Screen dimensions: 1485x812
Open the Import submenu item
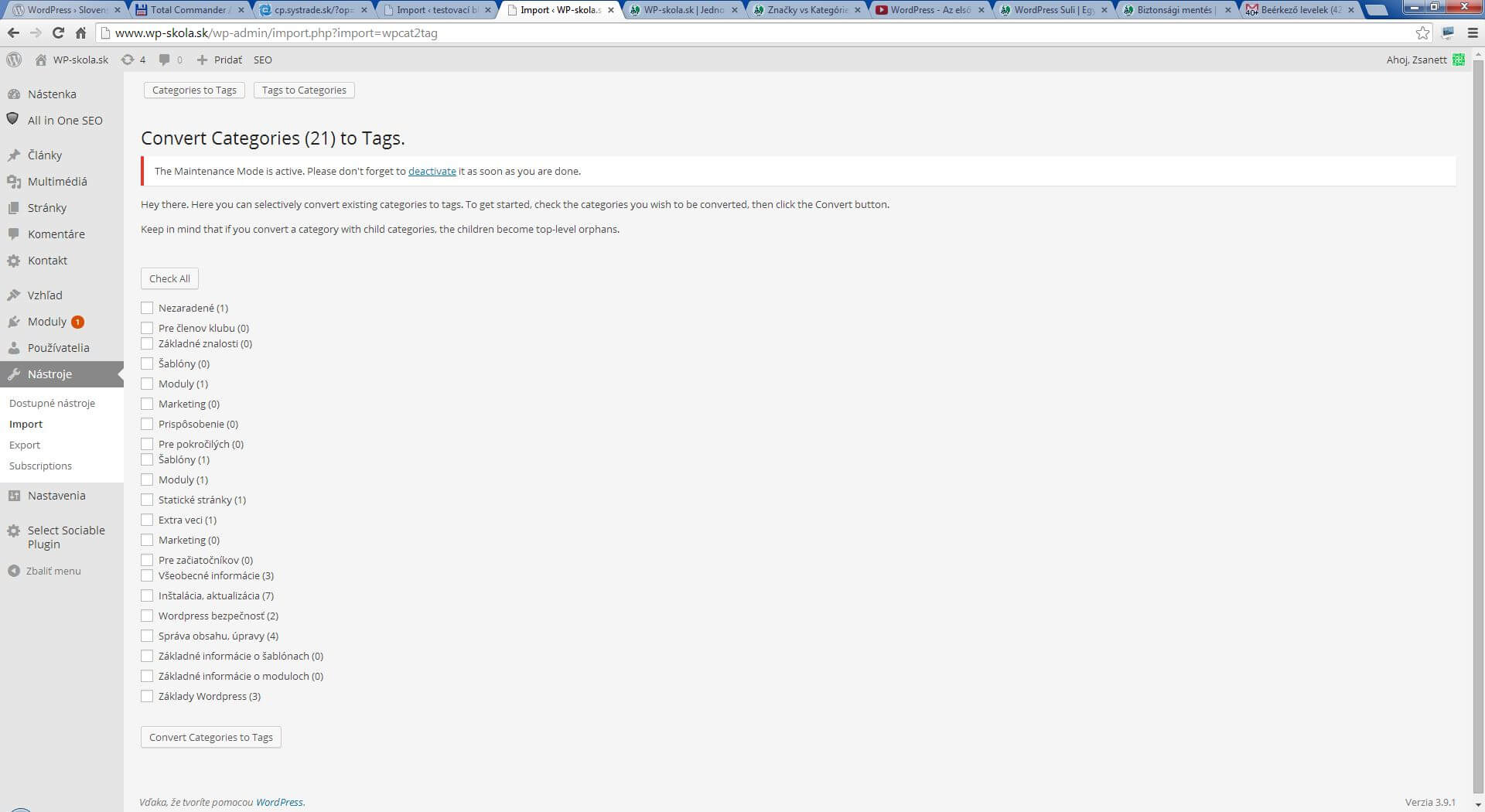coord(26,424)
